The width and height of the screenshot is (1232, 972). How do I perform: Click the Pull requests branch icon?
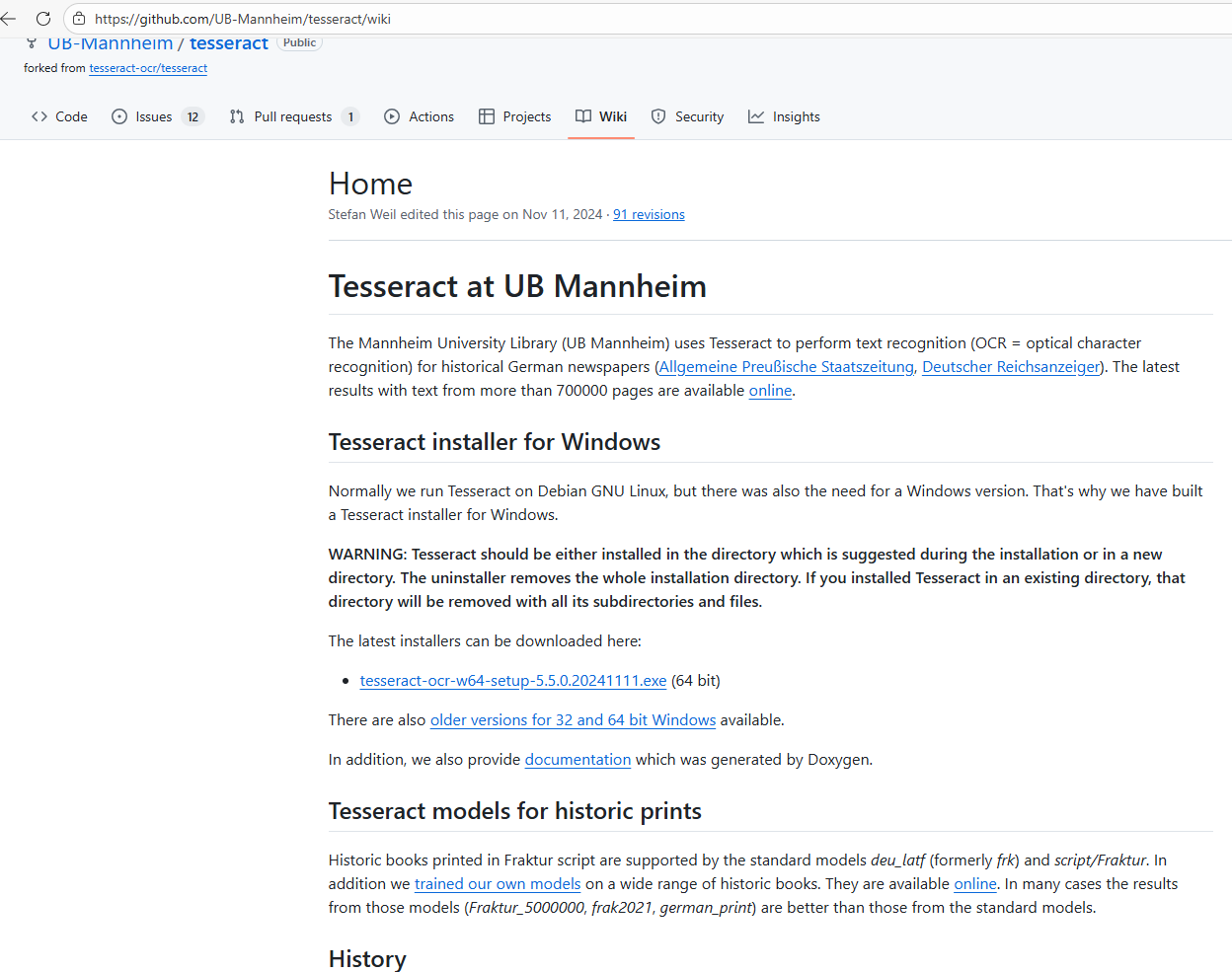(x=237, y=116)
